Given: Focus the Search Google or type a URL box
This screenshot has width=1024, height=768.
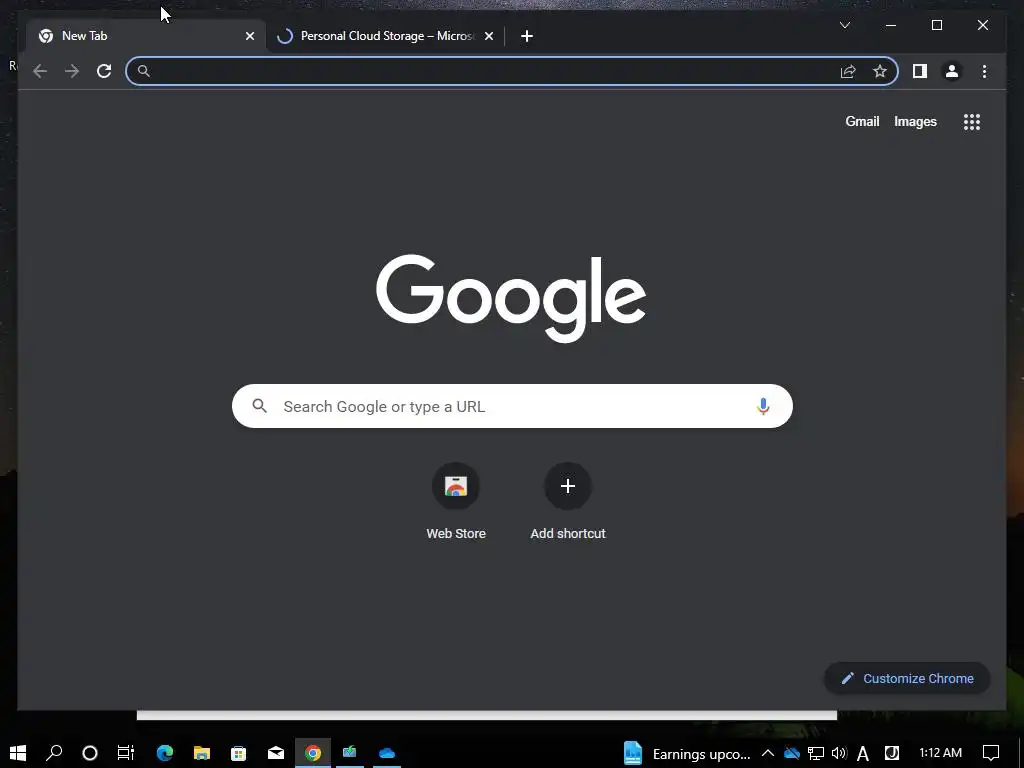Looking at the screenshot, I should [512, 406].
